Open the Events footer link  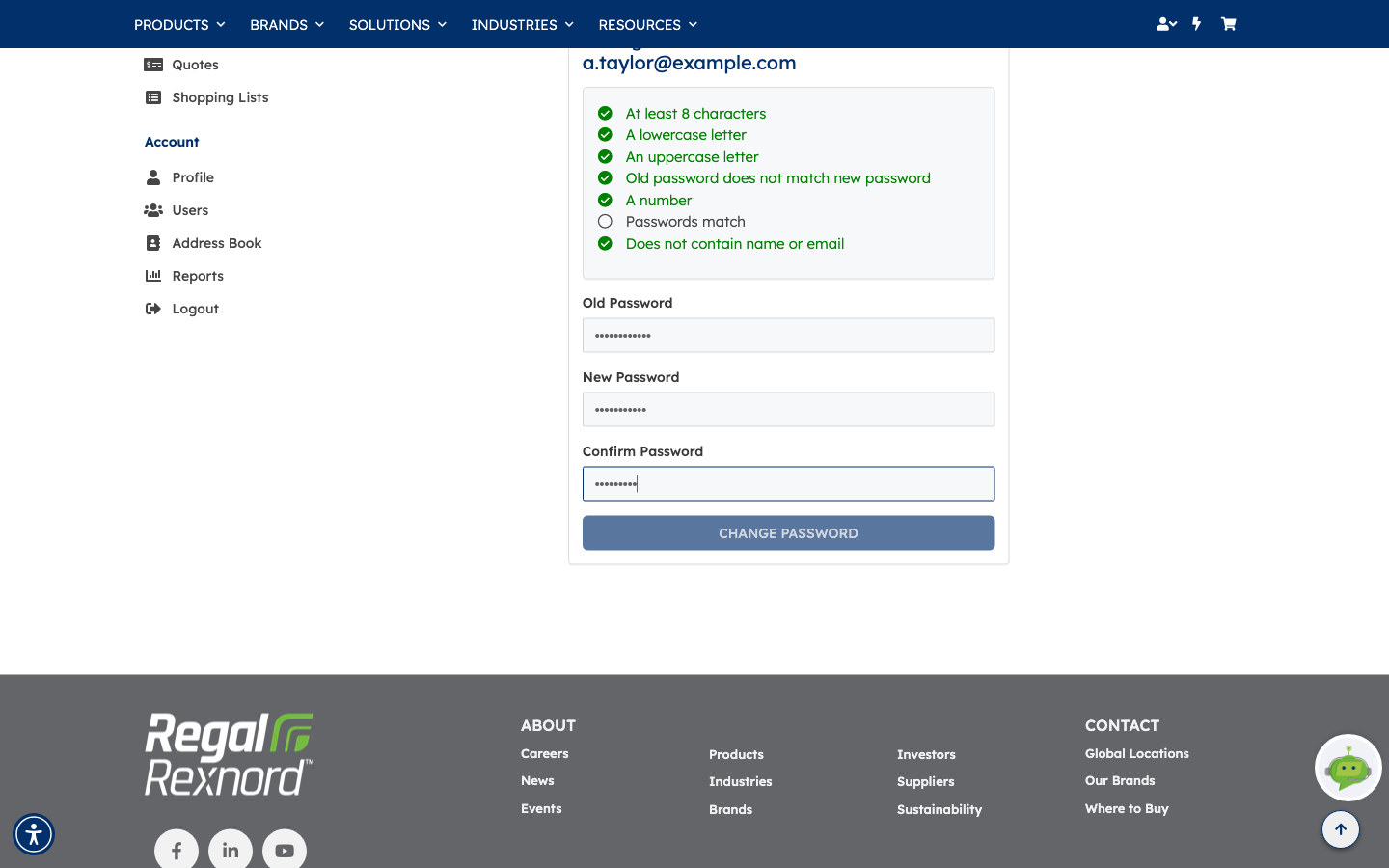coord(541,809)
